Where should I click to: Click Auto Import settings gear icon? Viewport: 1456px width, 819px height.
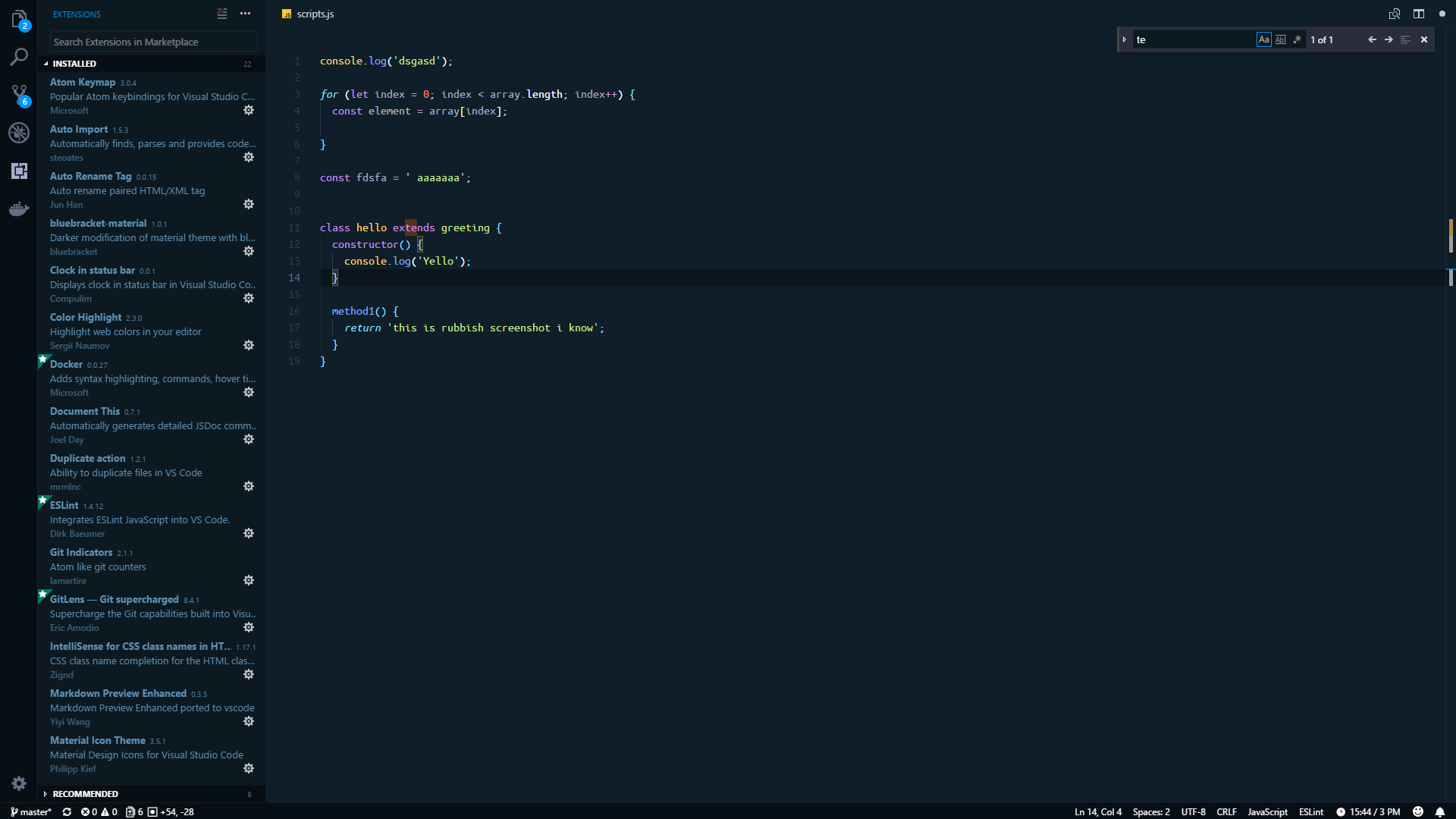(249, 157)
